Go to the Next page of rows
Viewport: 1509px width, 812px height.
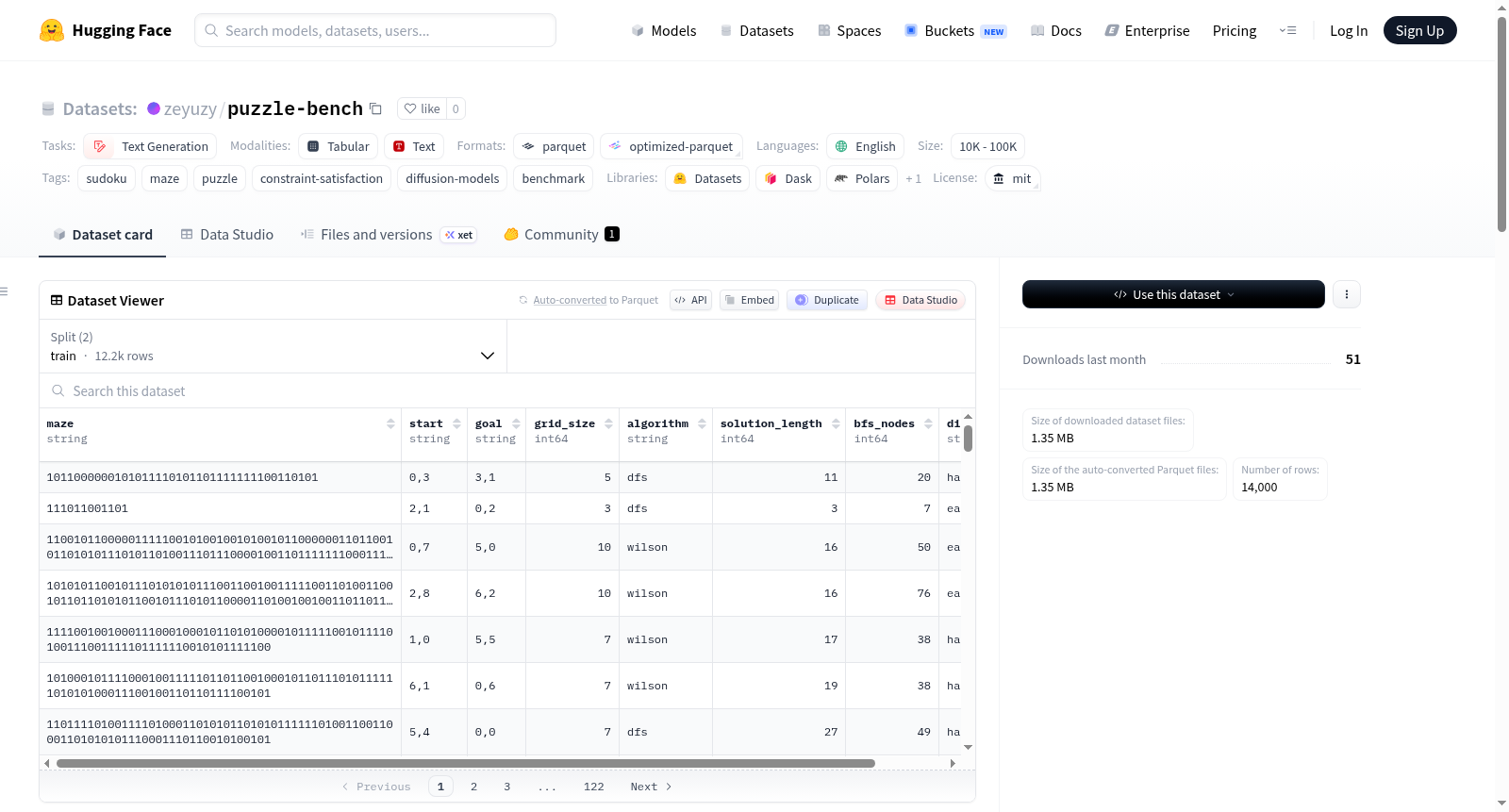pyautogui.click(x=651, y=787)
